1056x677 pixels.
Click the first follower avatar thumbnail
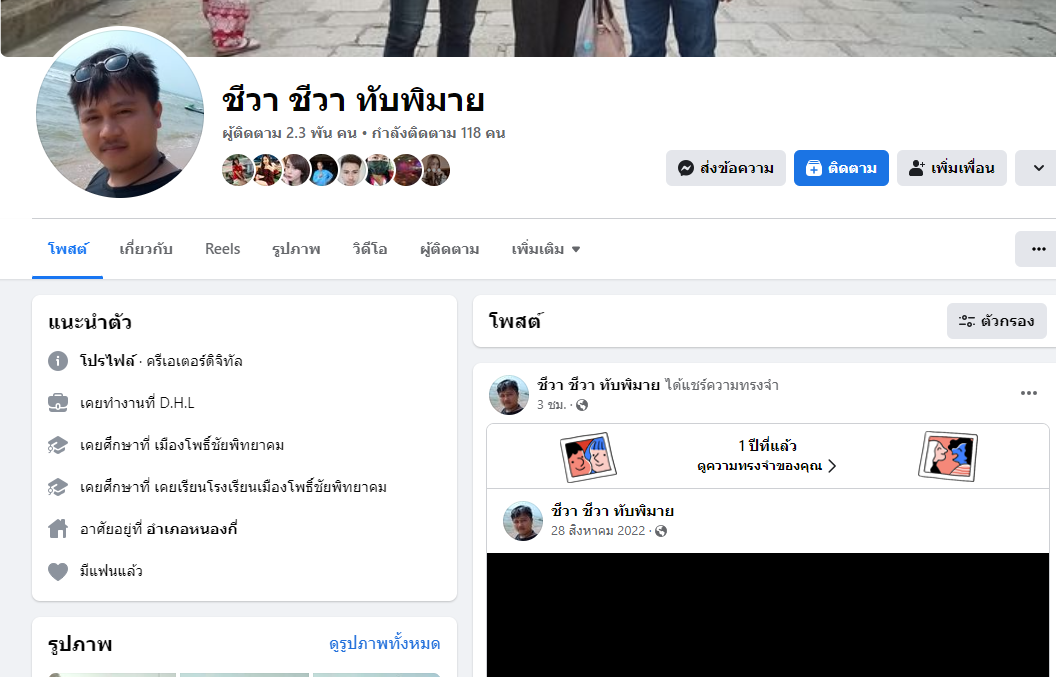click(237, 170)
